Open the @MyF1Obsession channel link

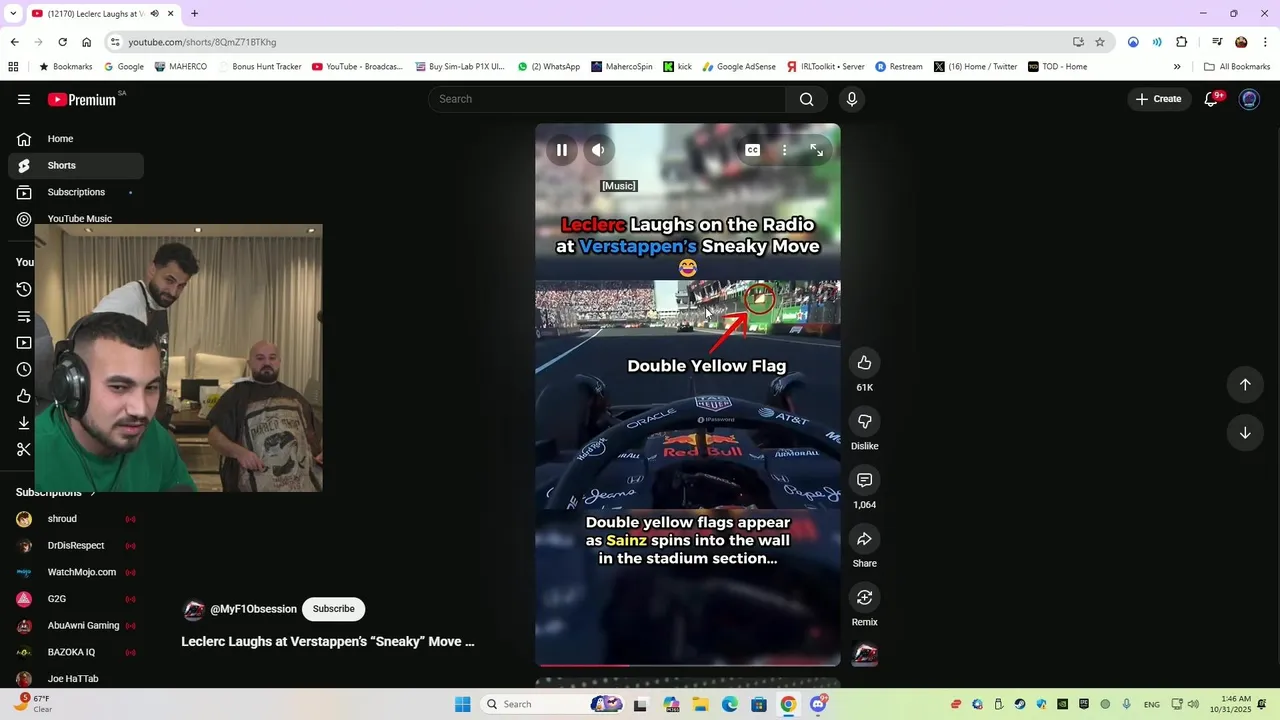pyautogui.click(x=253, y=609)
